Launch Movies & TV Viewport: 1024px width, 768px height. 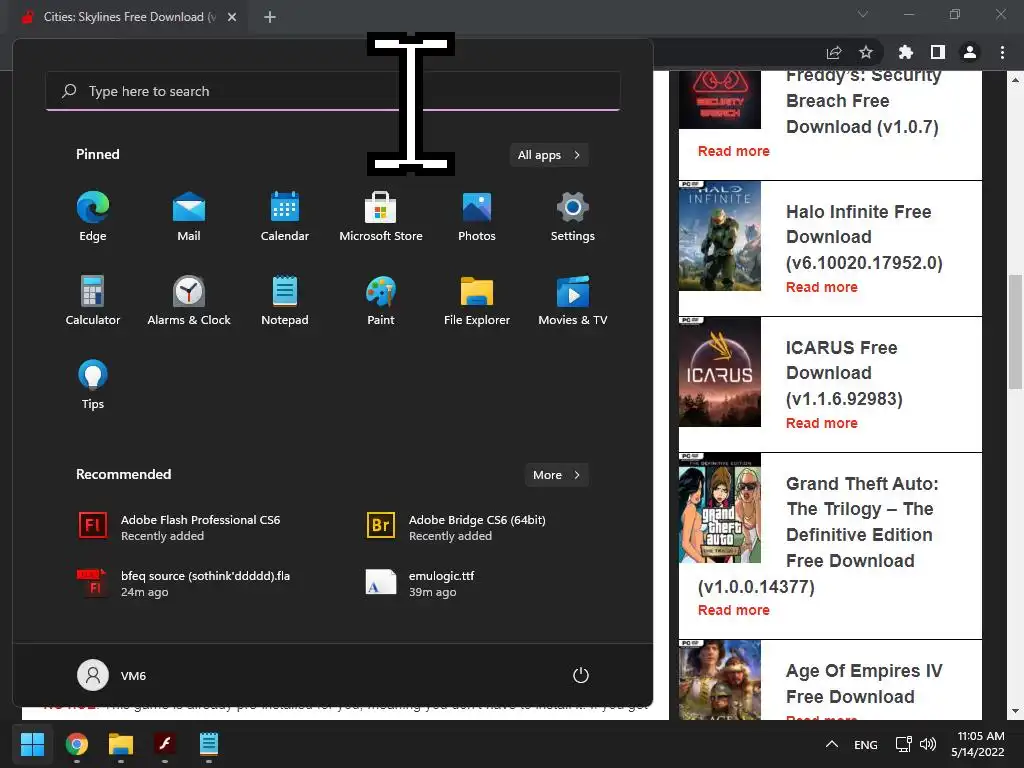point(573,300)
